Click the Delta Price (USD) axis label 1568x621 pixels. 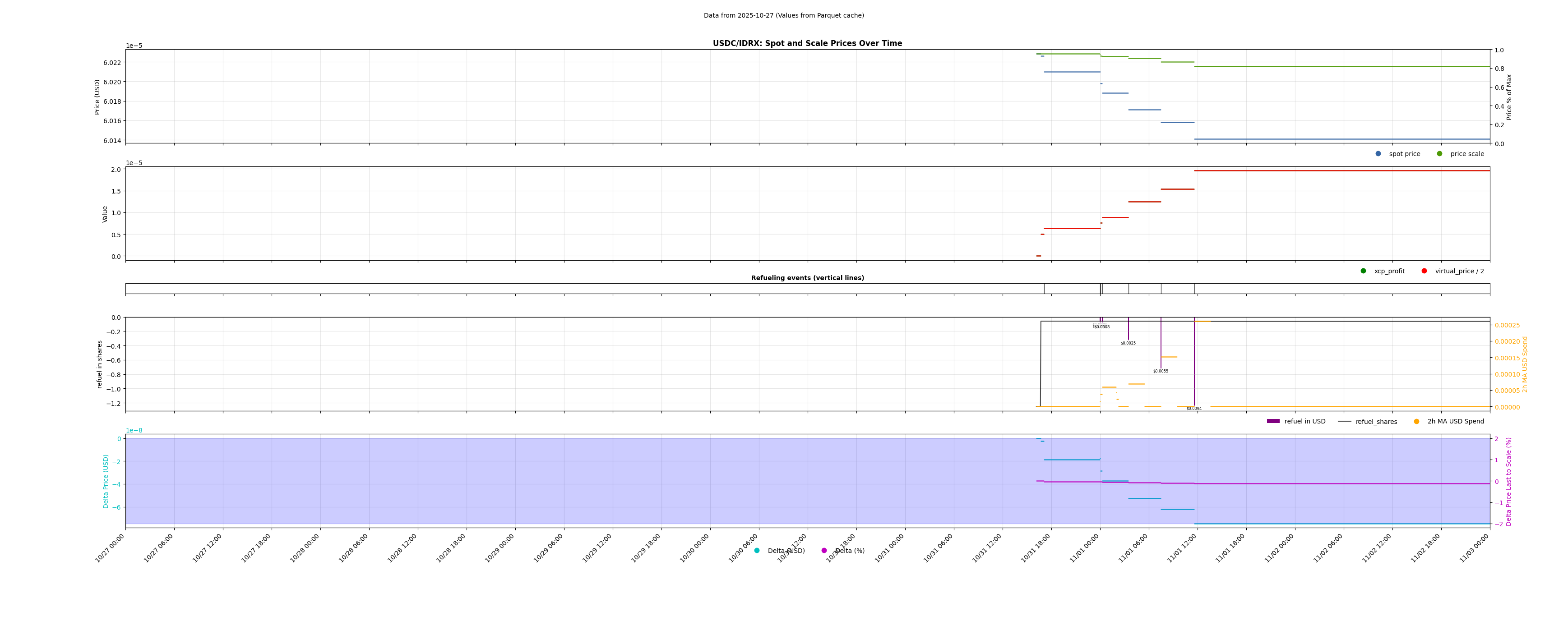[106, 481]
